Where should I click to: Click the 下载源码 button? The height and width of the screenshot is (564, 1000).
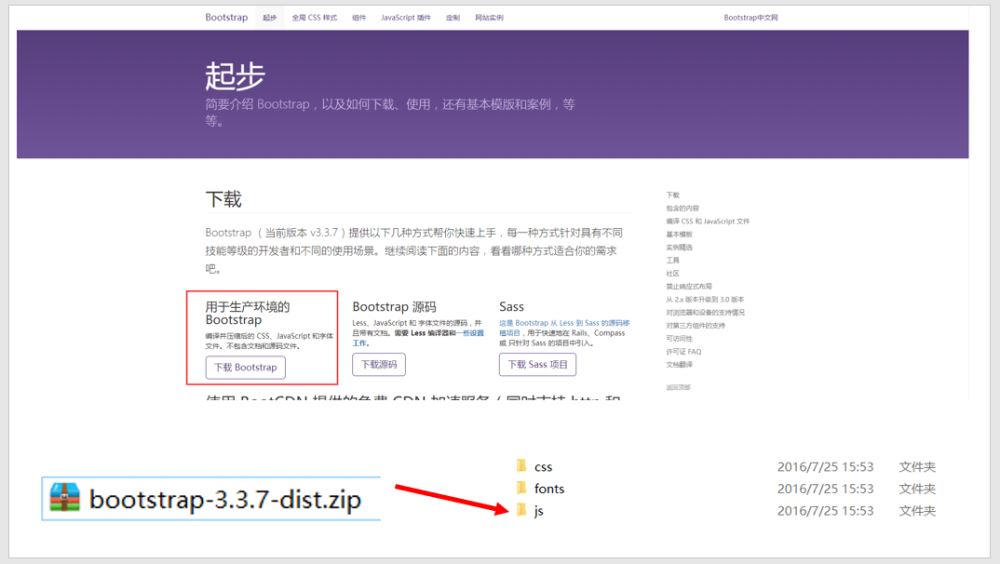click(379, 364)
